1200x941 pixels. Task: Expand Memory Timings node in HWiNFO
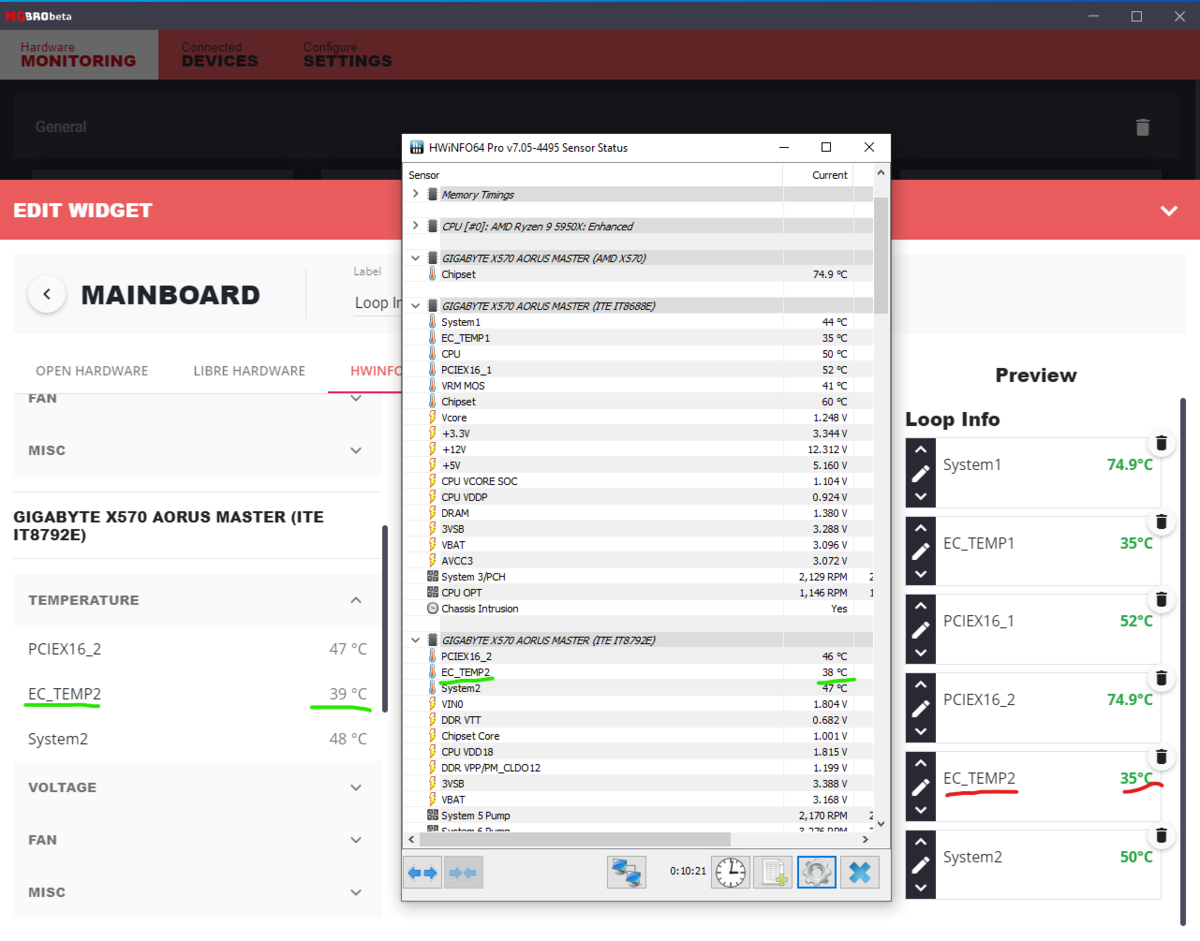coord(415,195)
